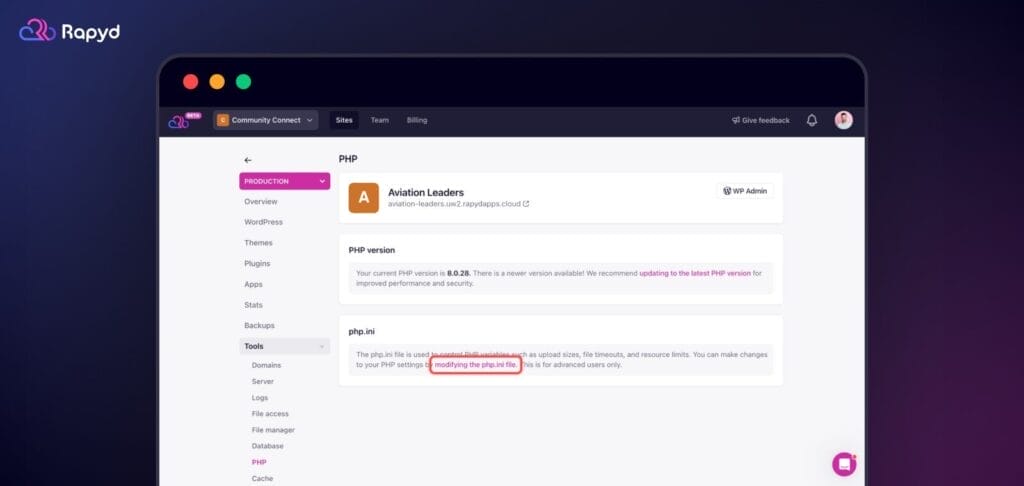The width and height of the screenshot is (1024, 486).
Task: Open Cache under Tools
Action: coord(262,479)
